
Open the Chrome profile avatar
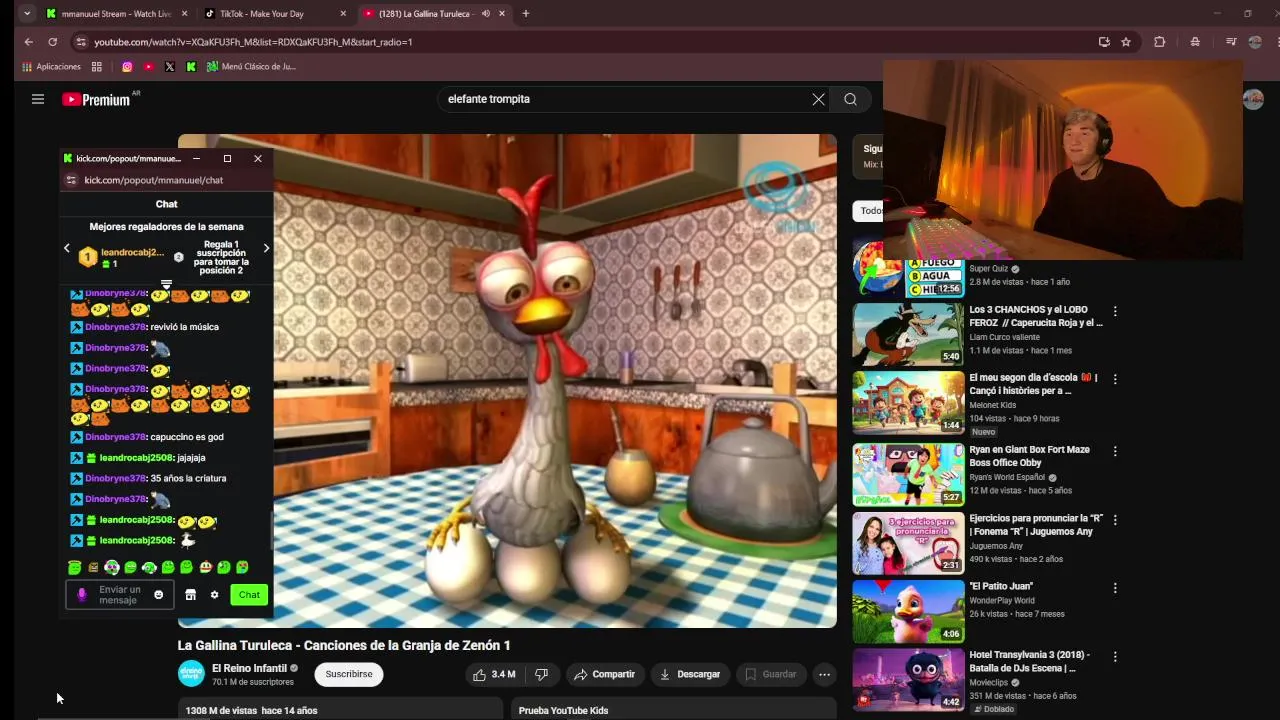(x=1255, y=42)
